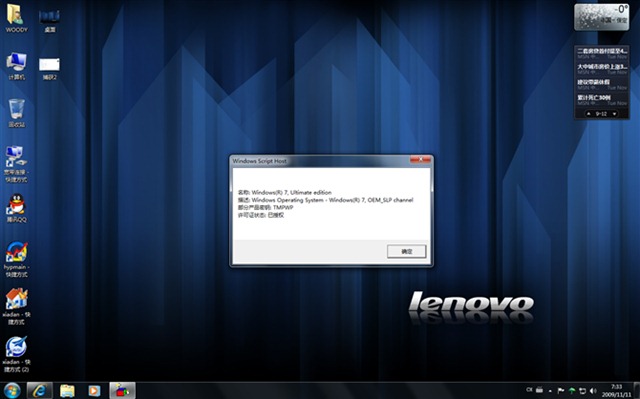Show hidden tray icons arrow
The width and height of the screenshot is (640, 399).
click(550, 391)
